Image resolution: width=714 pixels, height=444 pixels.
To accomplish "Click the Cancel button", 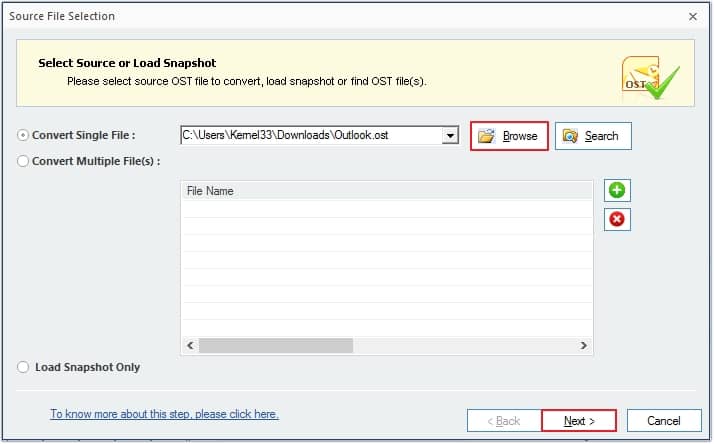I will click(664, 421).
